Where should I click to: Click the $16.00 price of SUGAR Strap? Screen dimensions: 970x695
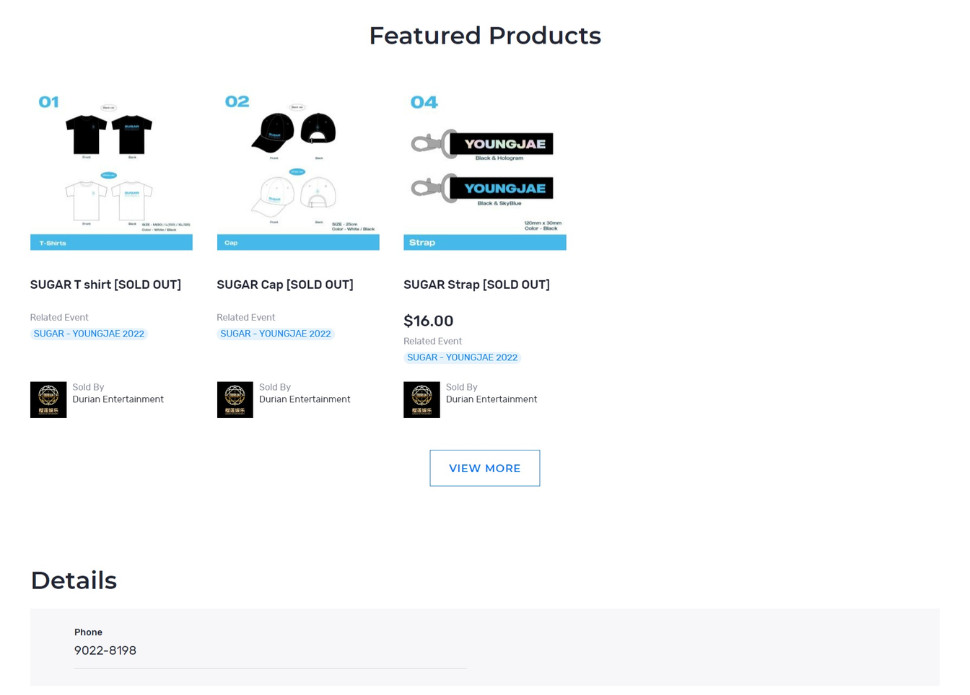tap(428, 321)
